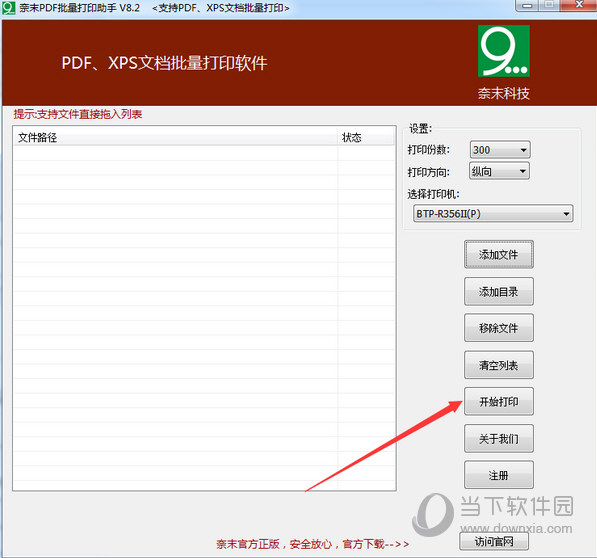This screenshot has height=558, width=597.
Task: Click the 状态 column header
Action: pyautogui.click(x=366, y=137)
